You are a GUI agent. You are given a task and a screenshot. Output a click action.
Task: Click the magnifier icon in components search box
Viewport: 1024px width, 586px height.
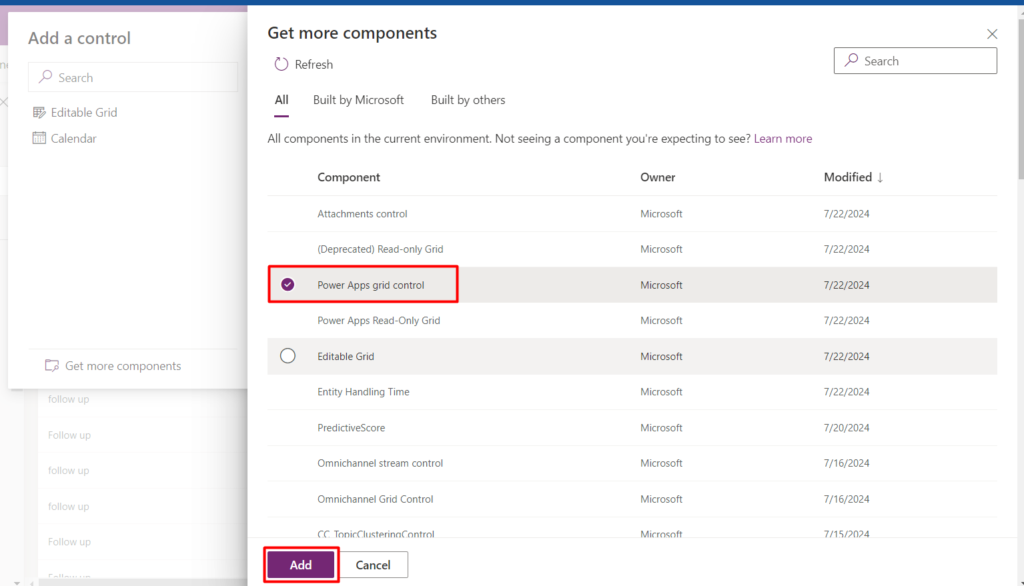click(x=851, y=60)
